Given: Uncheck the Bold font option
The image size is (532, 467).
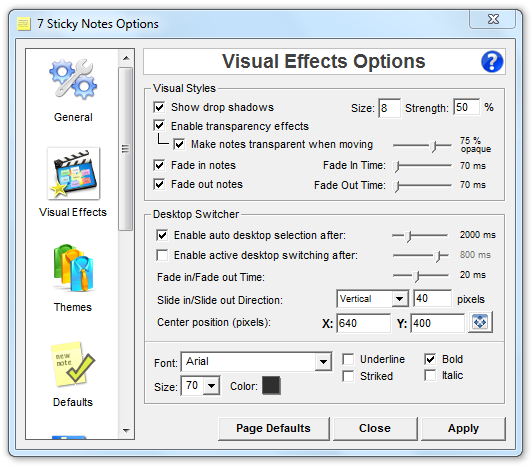Looking at the screenshot, I should point(430,359).
